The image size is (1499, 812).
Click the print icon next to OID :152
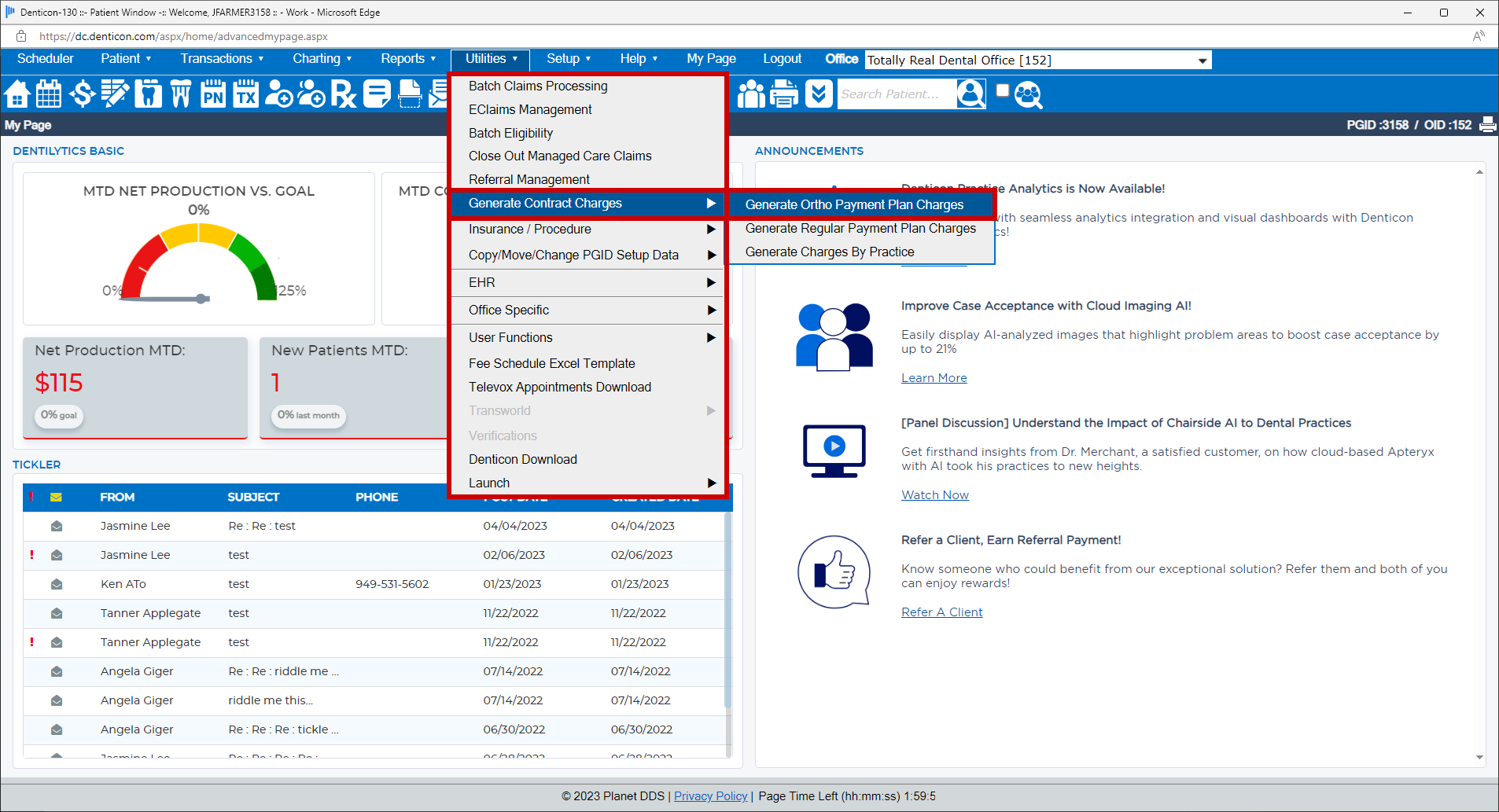click(x=1488, y=125)
